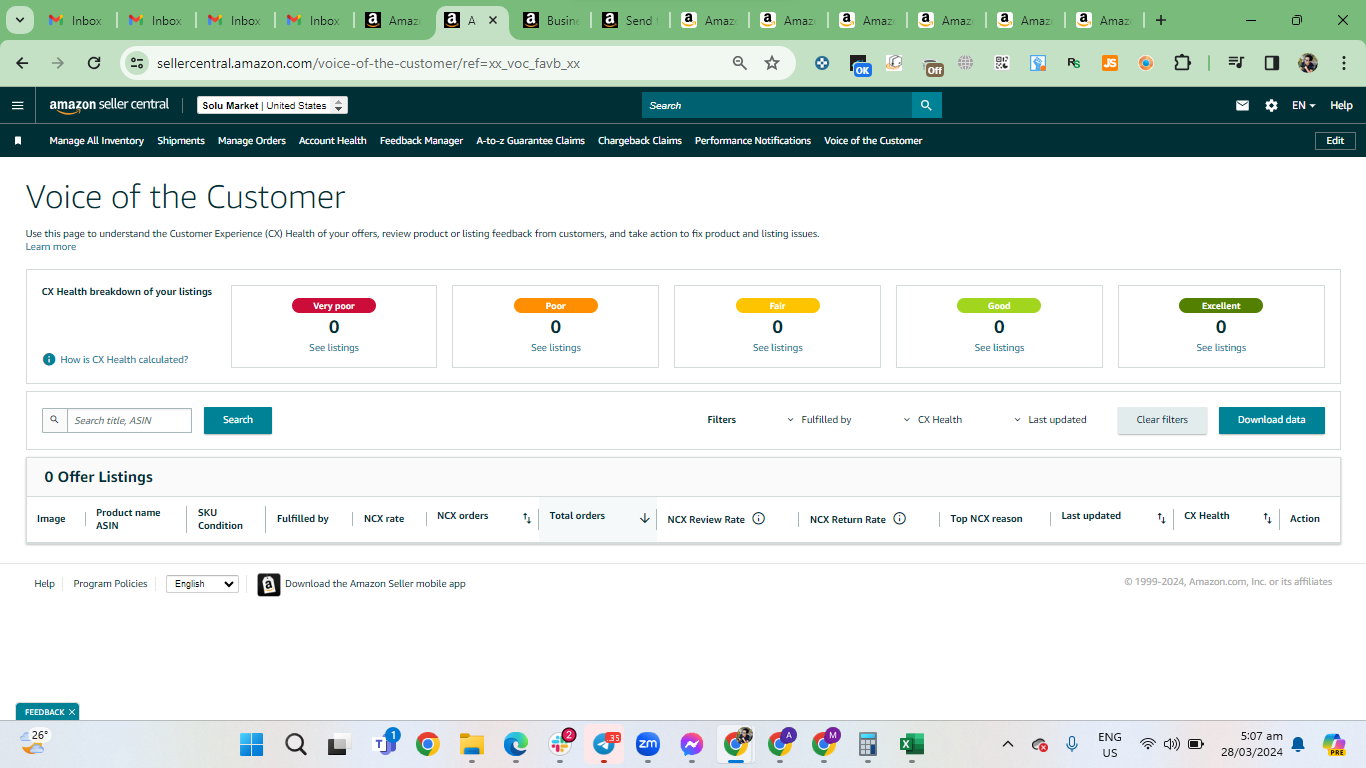Open Excel from the taskbar
The width and height of the screenshot is (1366, 768).
[910, 744]
